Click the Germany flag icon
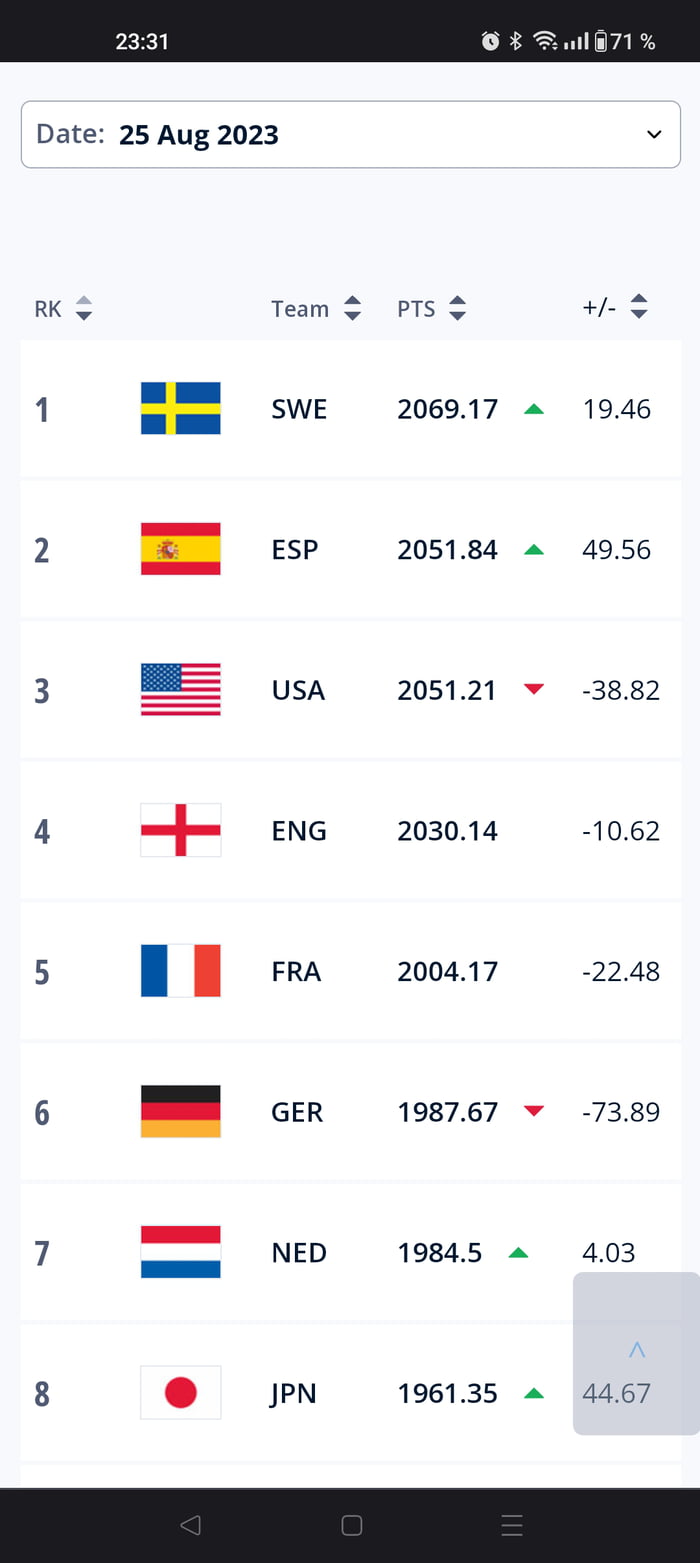 point(181,1111)
